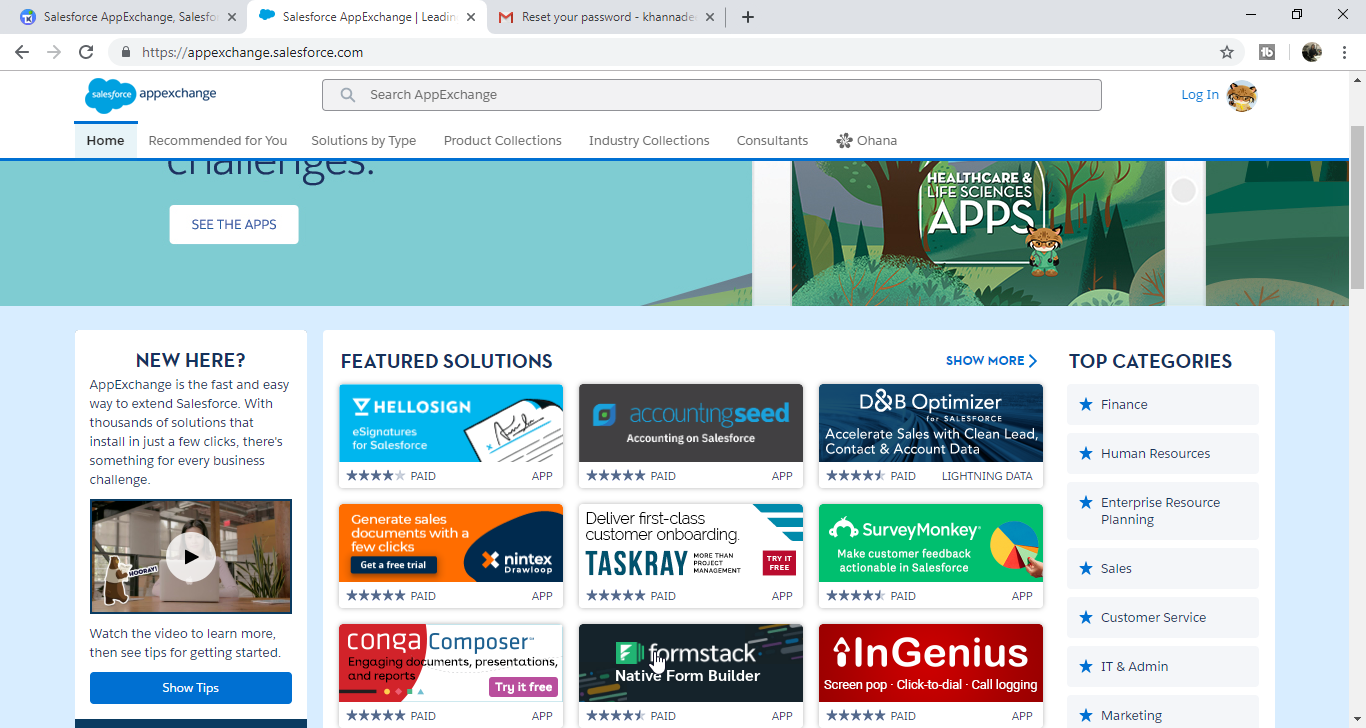
Task: Click the Salesforce AppExchange logo
Action: coord(151,94)
